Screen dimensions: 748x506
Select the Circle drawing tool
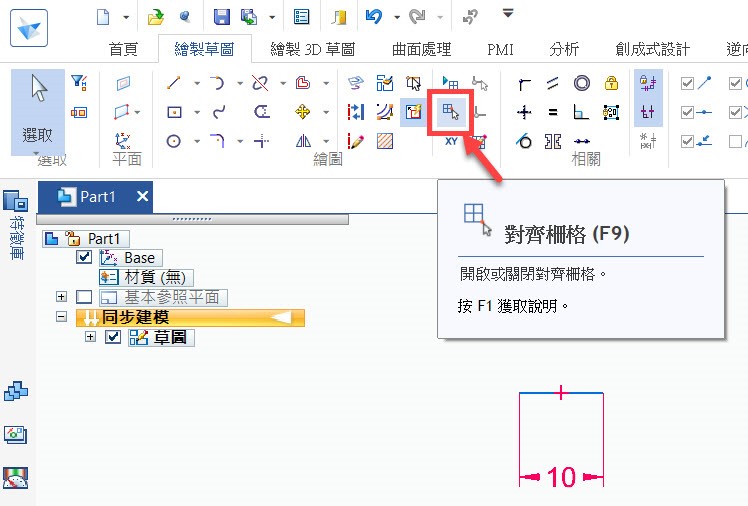(174, 141)
